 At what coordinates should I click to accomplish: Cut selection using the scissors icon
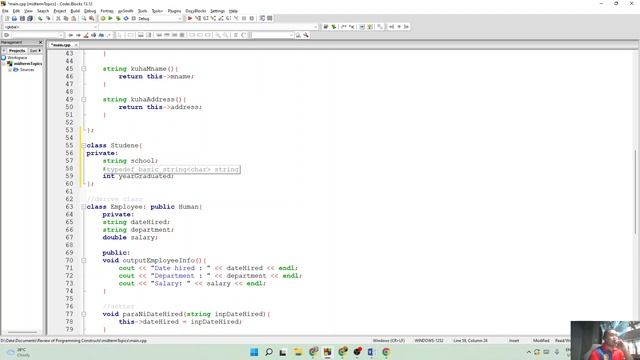coord(58,18)
